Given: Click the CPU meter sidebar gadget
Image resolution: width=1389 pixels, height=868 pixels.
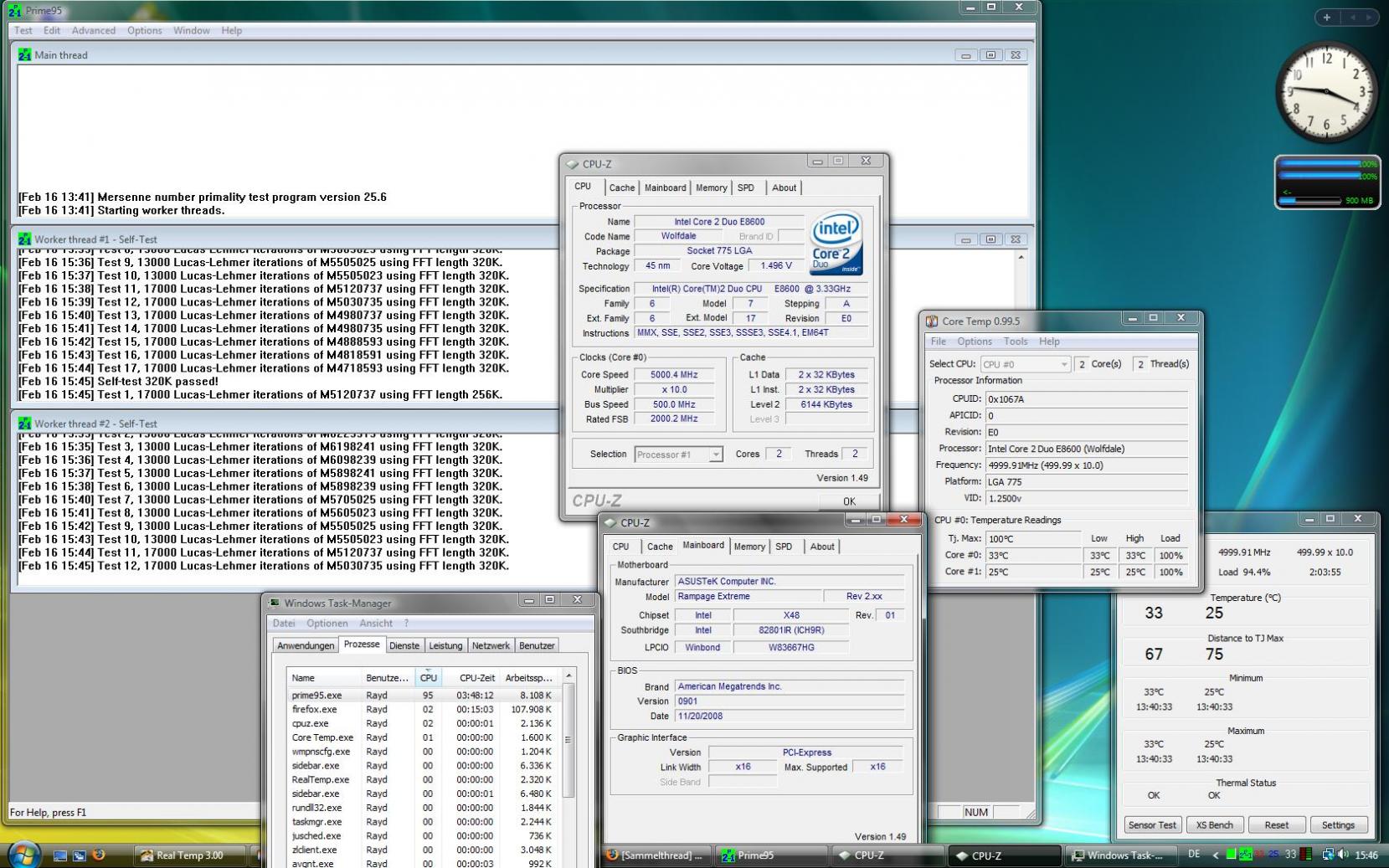Looking at the screenshot, I should 1327,182.
